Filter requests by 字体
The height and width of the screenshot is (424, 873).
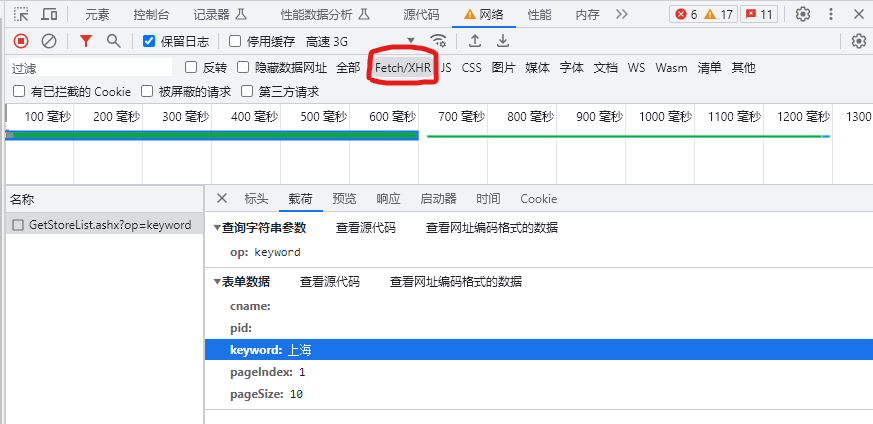click(x=571, y=68)
